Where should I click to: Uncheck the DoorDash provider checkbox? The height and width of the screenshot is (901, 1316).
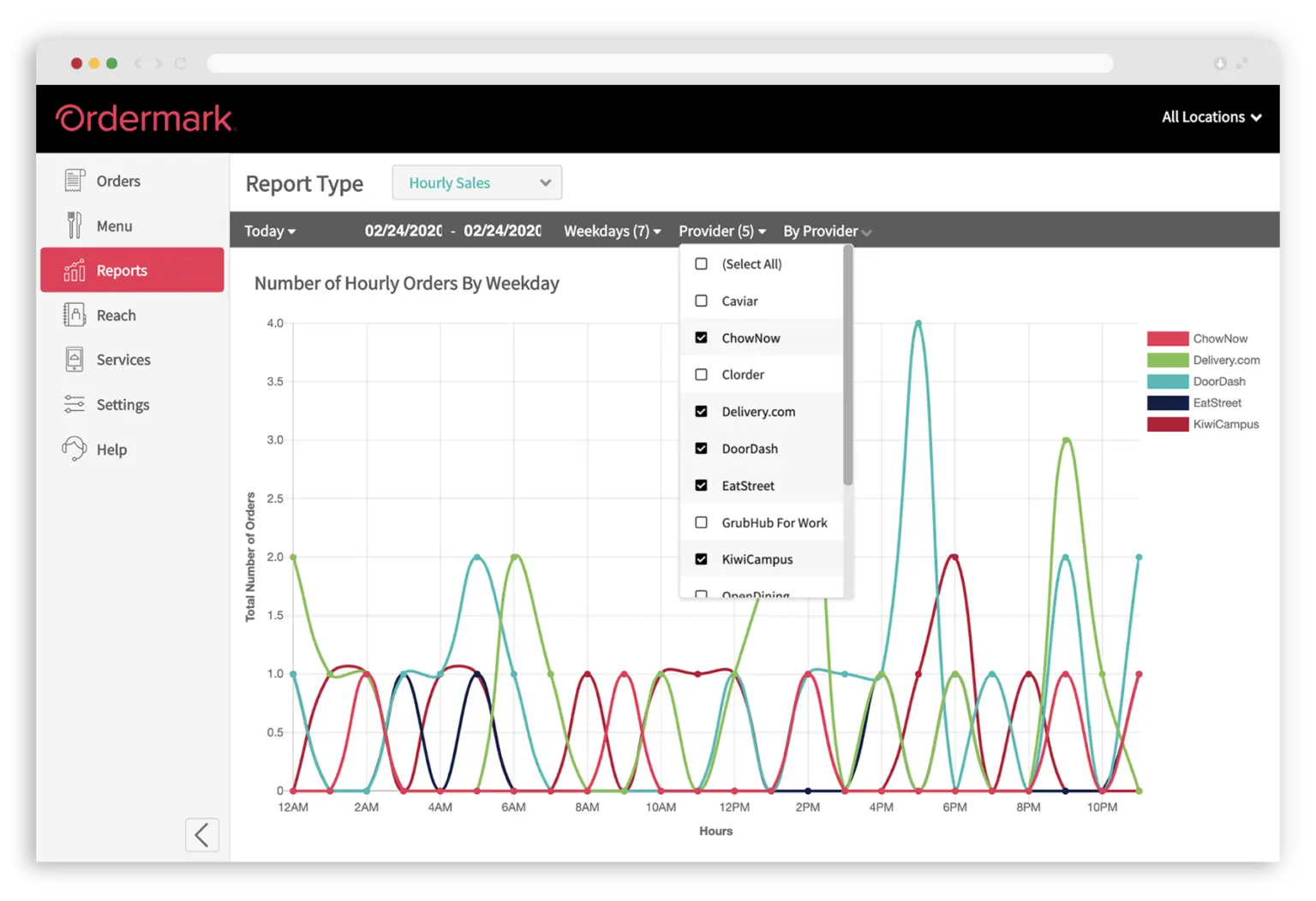[x=701, y=448]
